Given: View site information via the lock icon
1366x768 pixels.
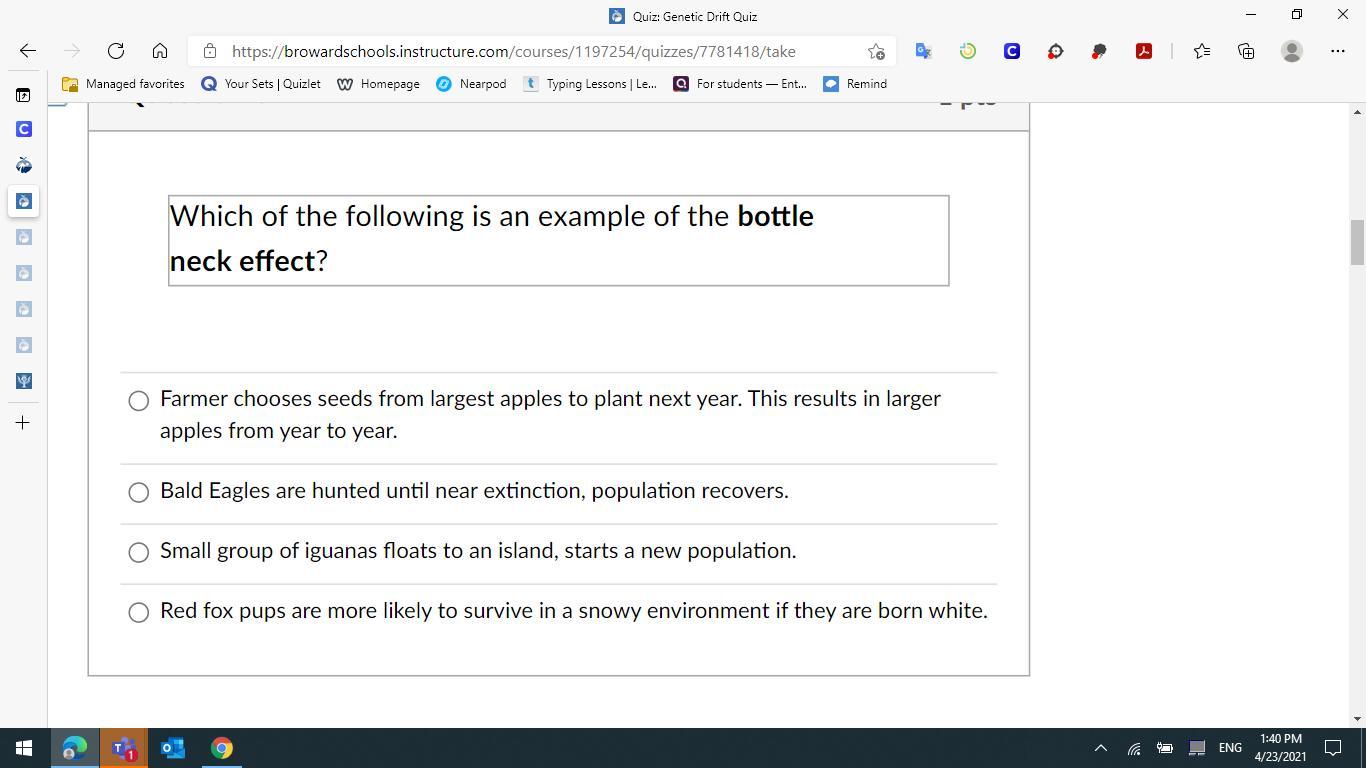Looking at the screenshot, I should click(209, 51).
